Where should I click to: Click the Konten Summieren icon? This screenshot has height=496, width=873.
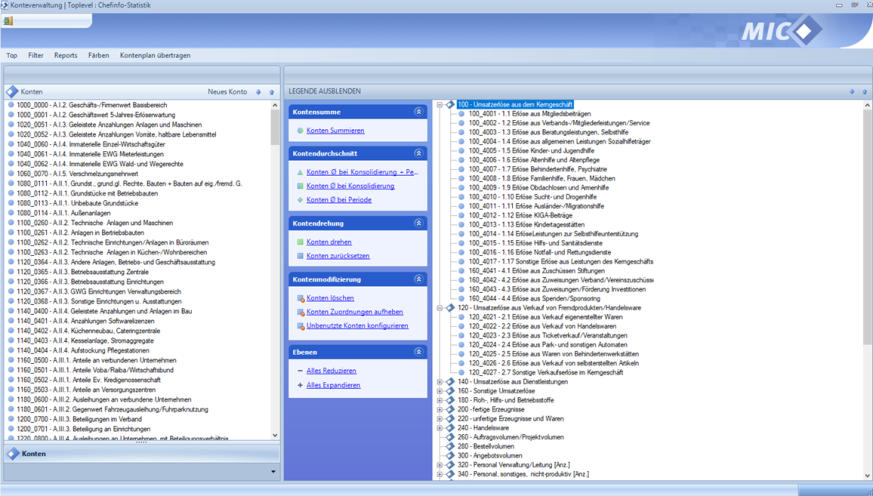(299, 131)
